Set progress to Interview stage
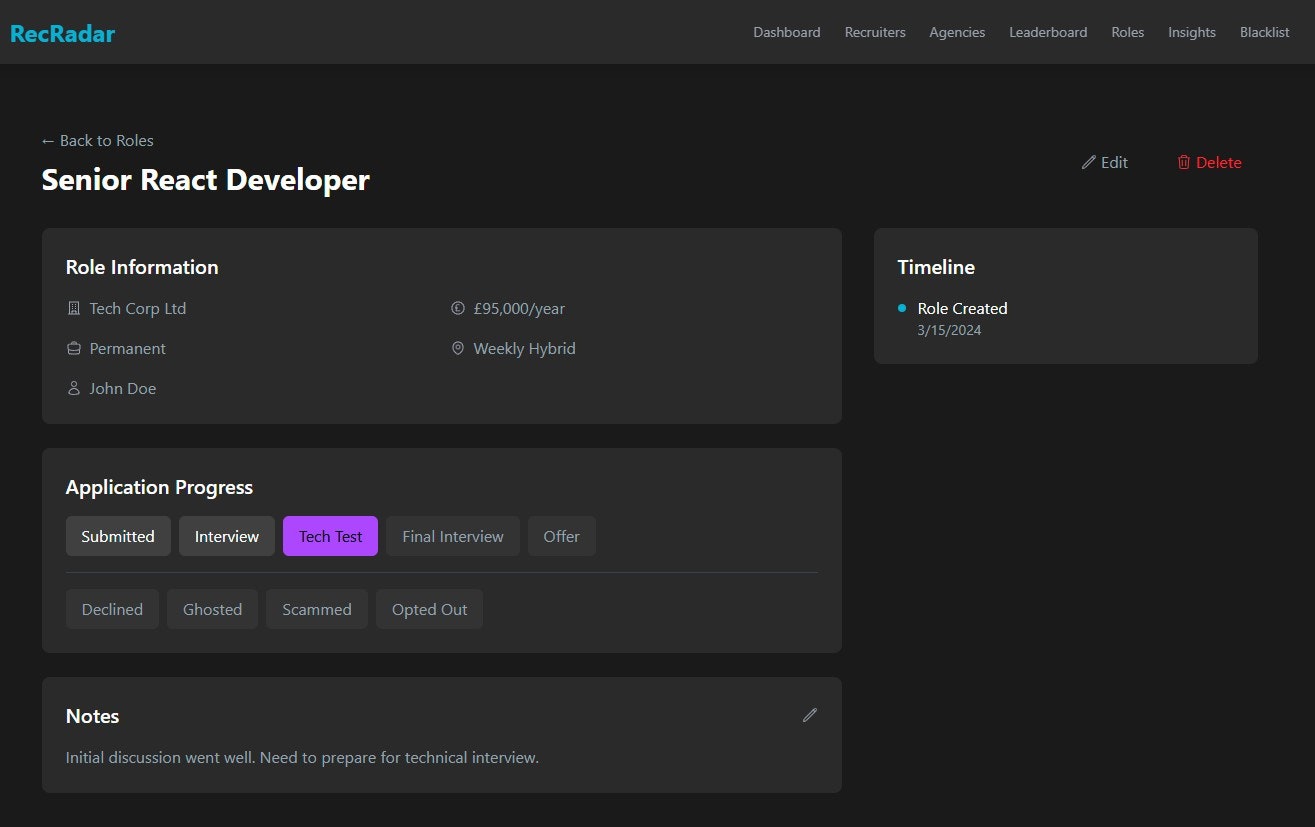The width and height of the screenshot is (1315, 827). tap(227, 536)
